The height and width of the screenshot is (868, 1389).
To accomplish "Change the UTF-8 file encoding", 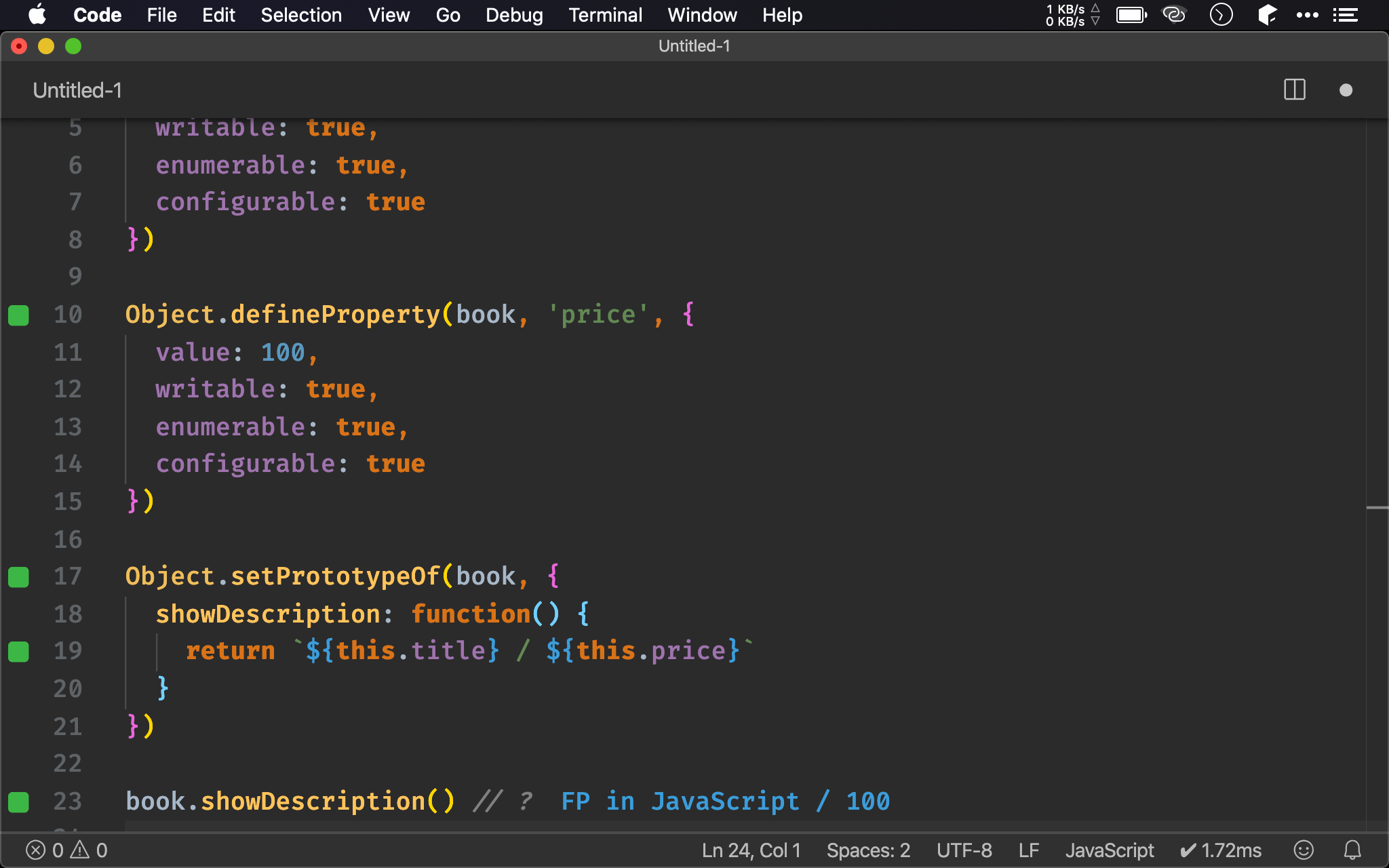I will click(x=964, y=850).
